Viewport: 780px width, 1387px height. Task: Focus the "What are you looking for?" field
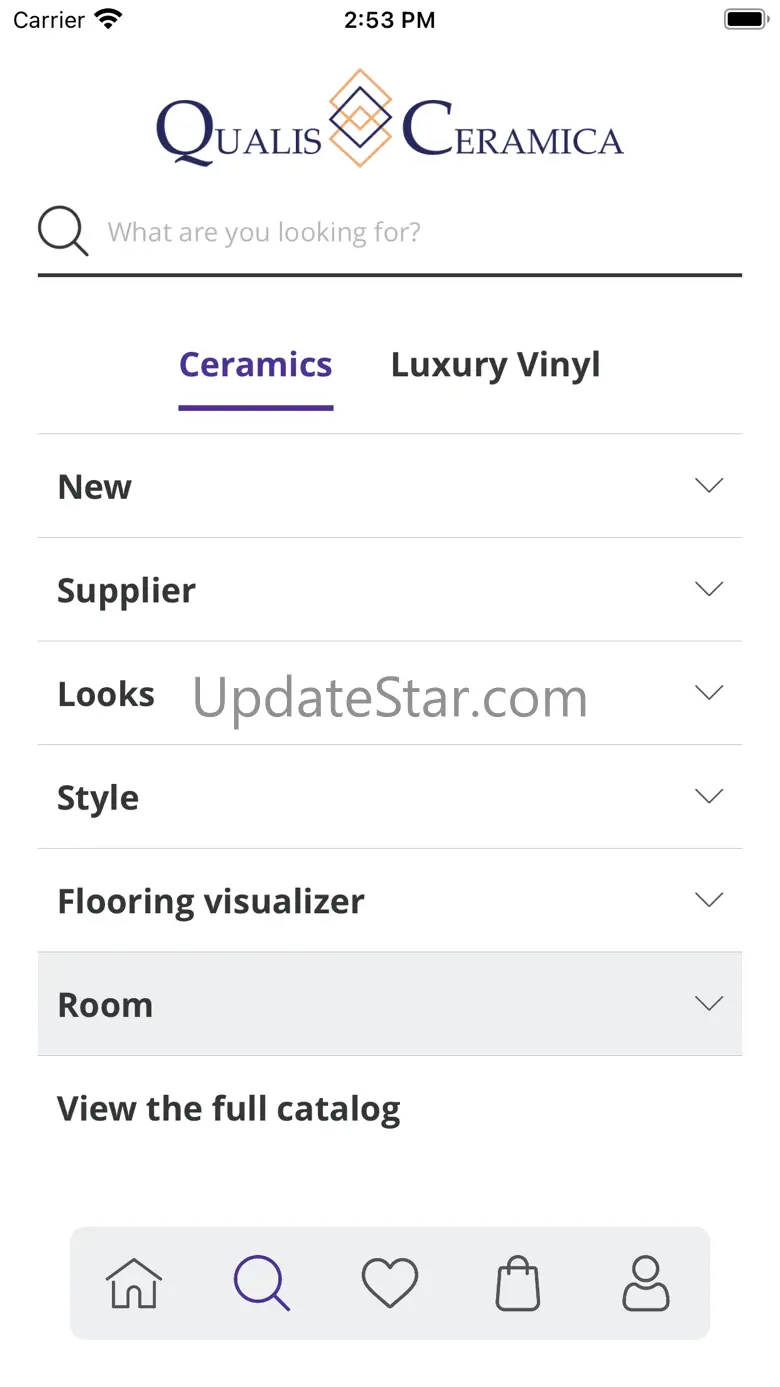point(420,233)
